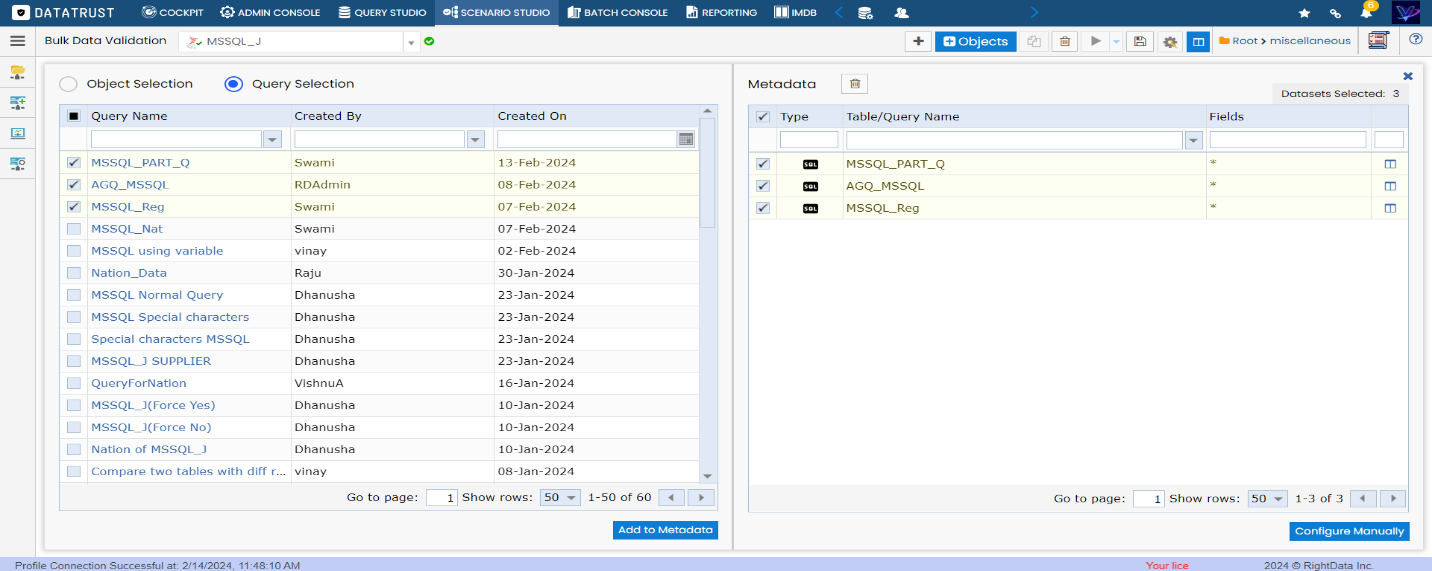Viewport: 1432px width, 571px height.
Task: Open the Batch Console tab
Action: [x=617, y=13]
